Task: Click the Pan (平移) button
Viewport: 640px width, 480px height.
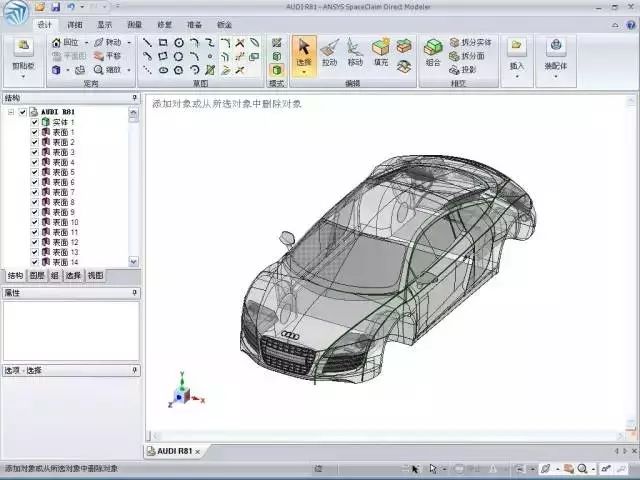Action: click(107, 56)
